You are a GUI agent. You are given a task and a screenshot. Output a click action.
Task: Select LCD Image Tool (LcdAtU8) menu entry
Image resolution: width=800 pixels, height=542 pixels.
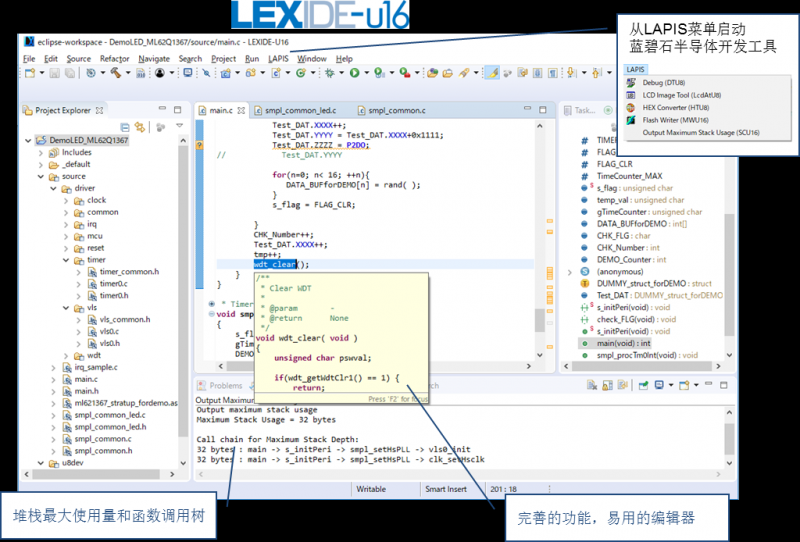tap(681, 95)
